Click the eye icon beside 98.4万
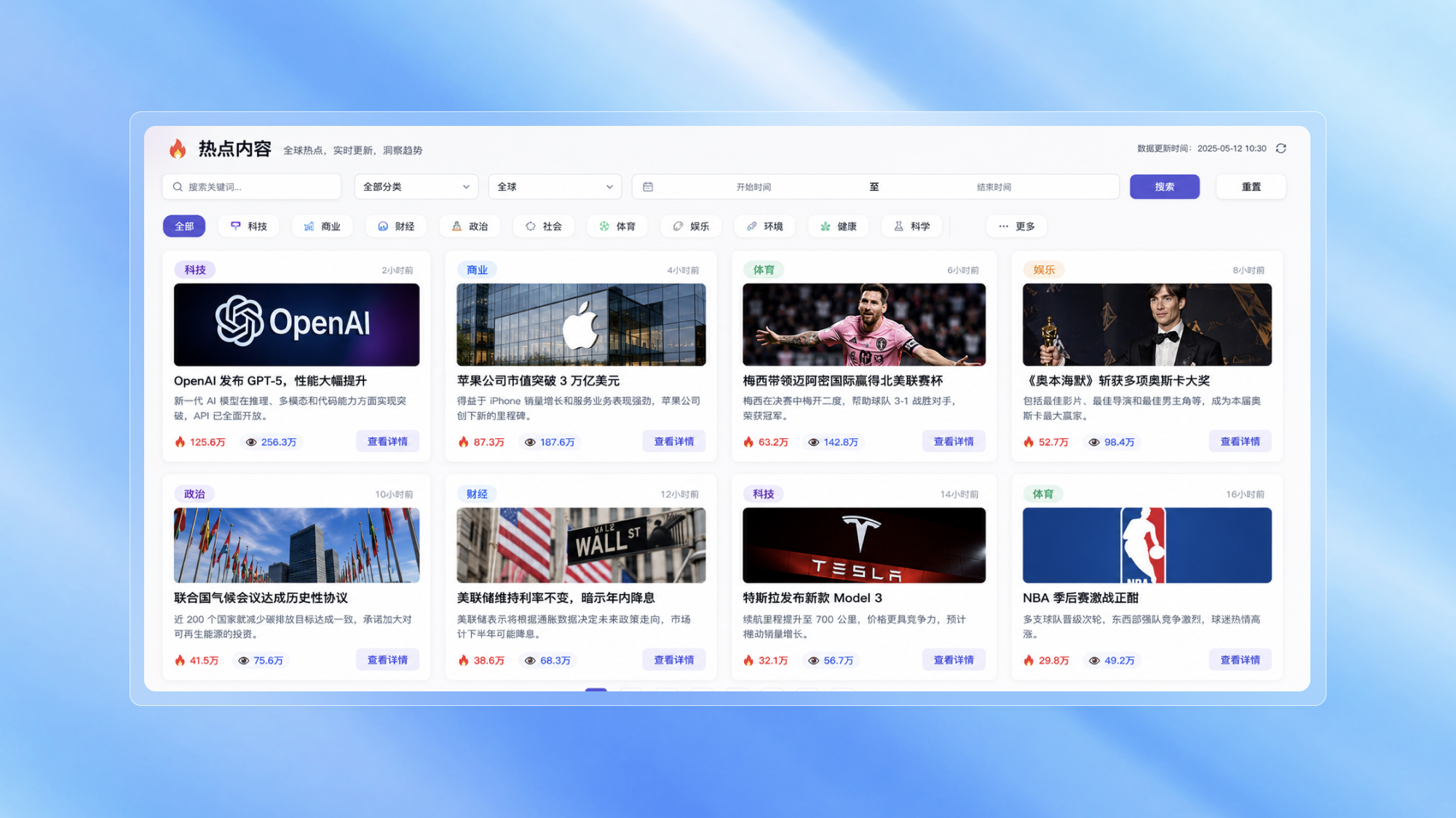 click(x=1094, y=442)
